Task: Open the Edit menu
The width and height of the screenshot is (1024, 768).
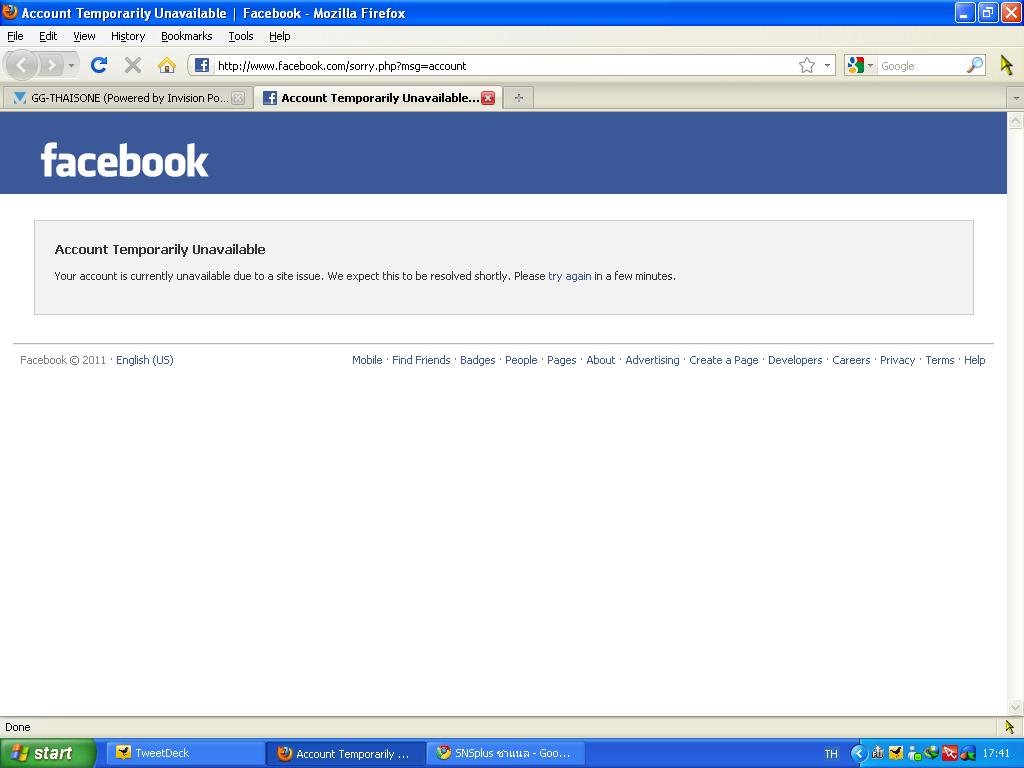Action: (48, 36)
